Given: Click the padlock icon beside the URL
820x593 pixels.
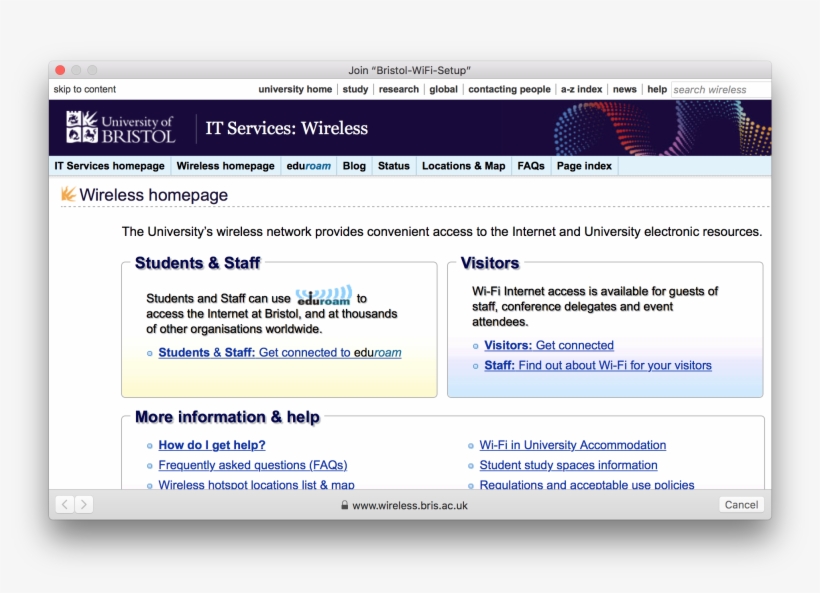Looking at the screenshot, I should pos(343,505).
